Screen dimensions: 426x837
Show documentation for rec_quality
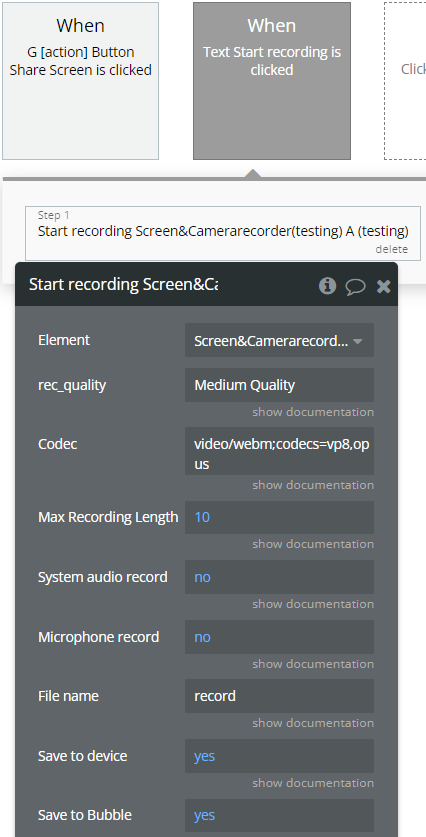(313, 412)
